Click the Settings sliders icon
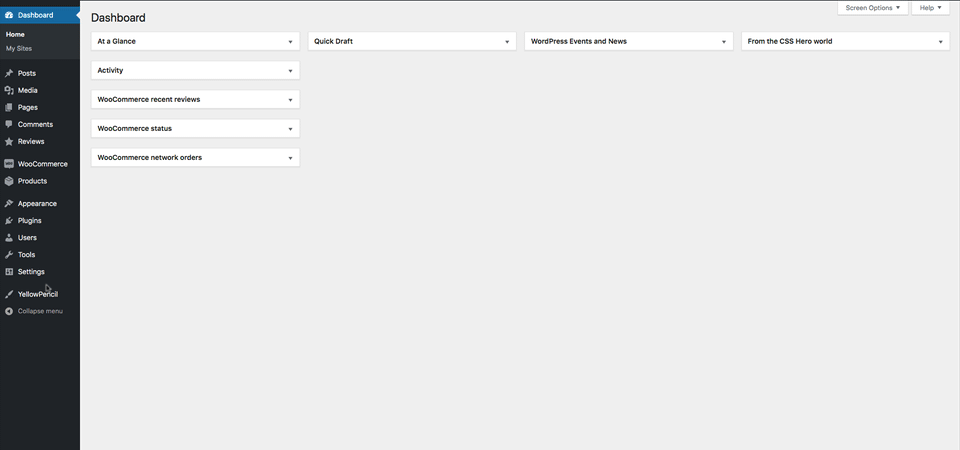The height and width of the screenshot is (450, 960). pos(9,272)
